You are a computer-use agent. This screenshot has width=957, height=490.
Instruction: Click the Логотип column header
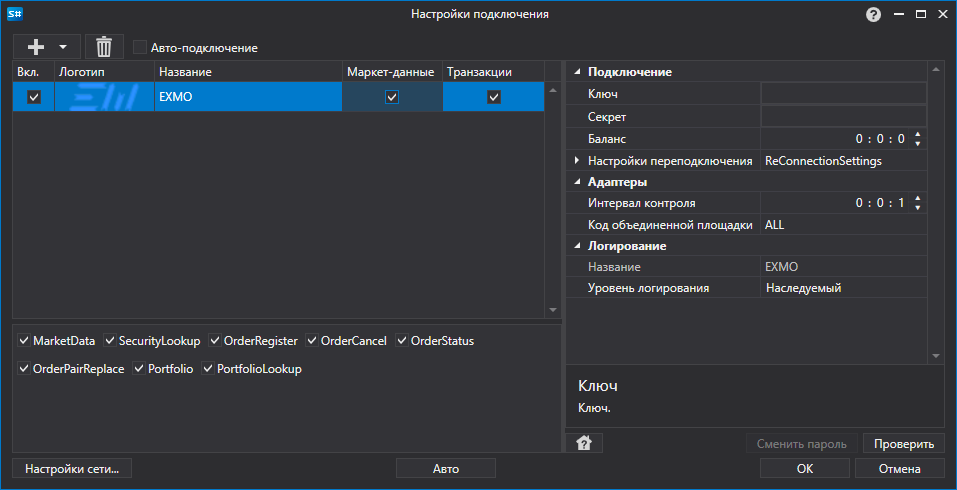coord(104,71)
